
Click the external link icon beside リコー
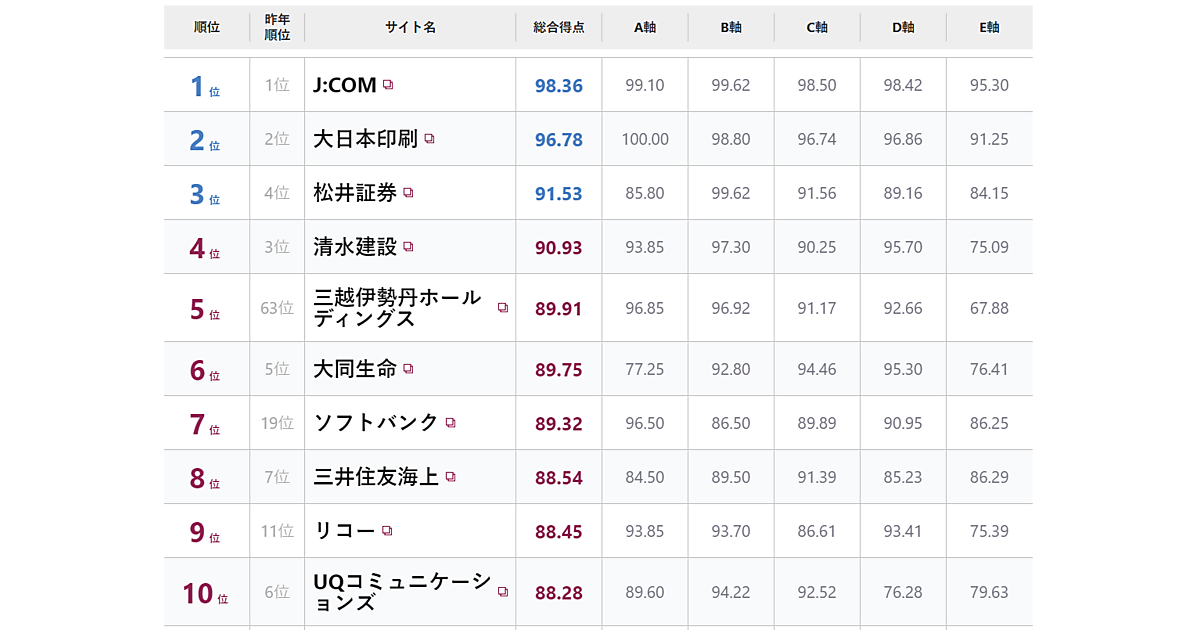[387, 531]
